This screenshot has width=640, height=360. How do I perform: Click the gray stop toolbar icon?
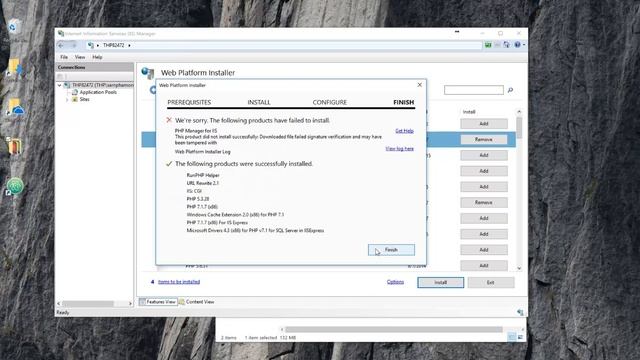(x=497, y=45)
